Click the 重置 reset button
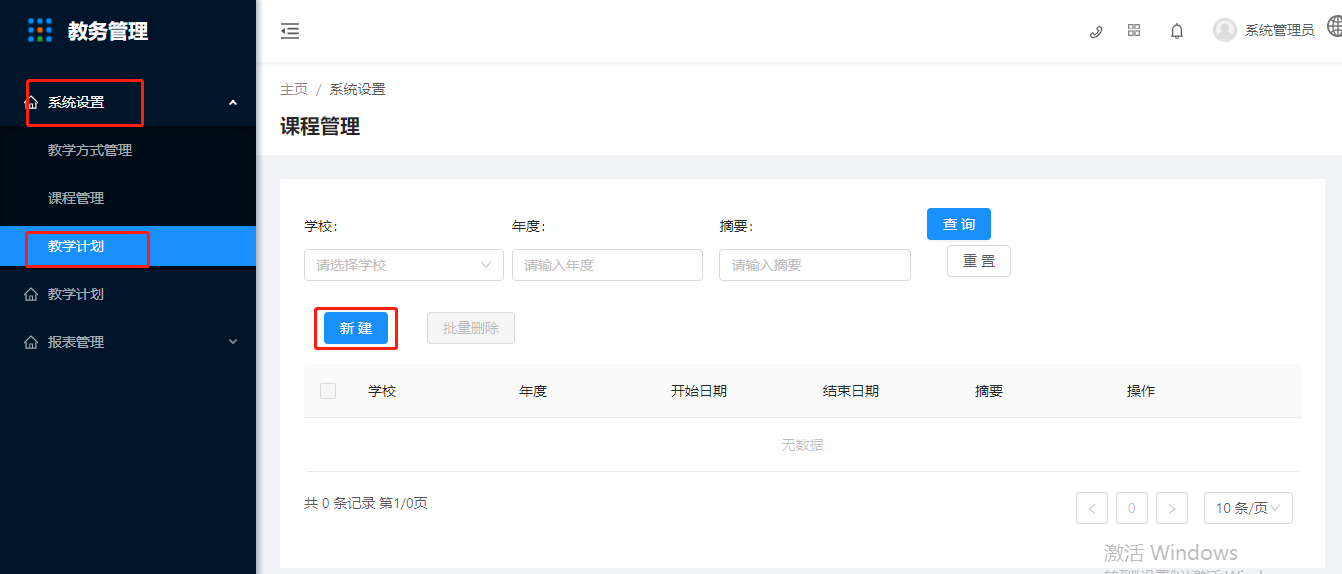This screenshot has height=574, width=1342. point(979,261)
